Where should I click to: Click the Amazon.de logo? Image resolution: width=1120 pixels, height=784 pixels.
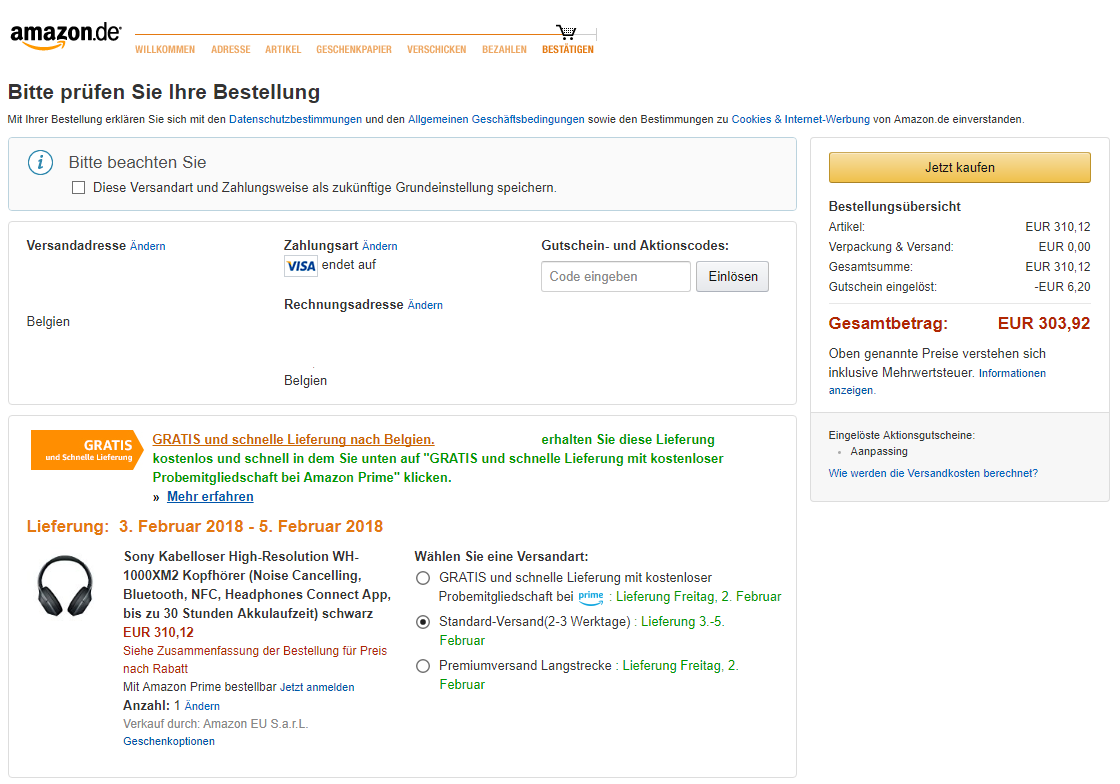[65, 35]
